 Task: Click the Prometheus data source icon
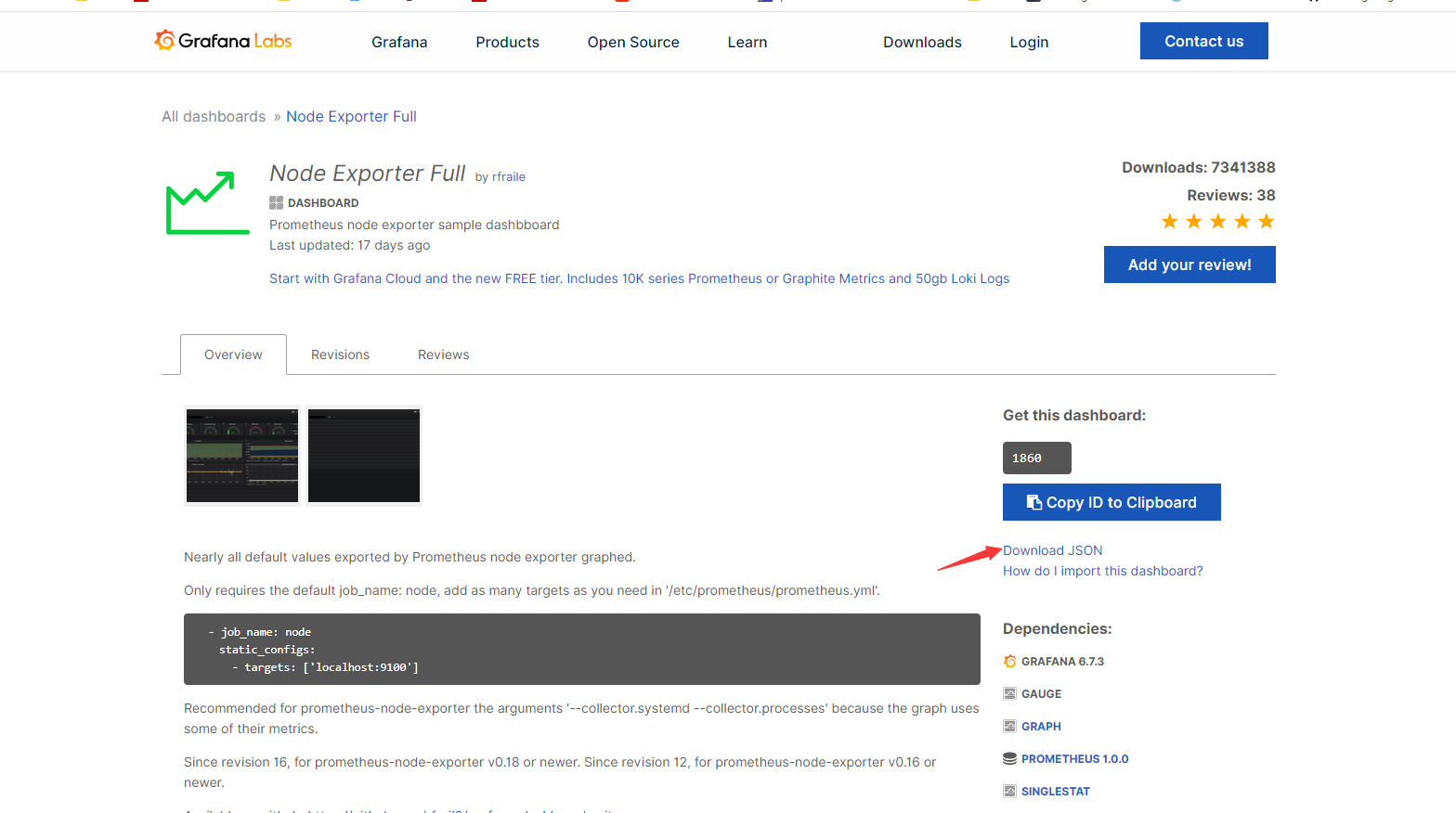[x=1009, y=759]
